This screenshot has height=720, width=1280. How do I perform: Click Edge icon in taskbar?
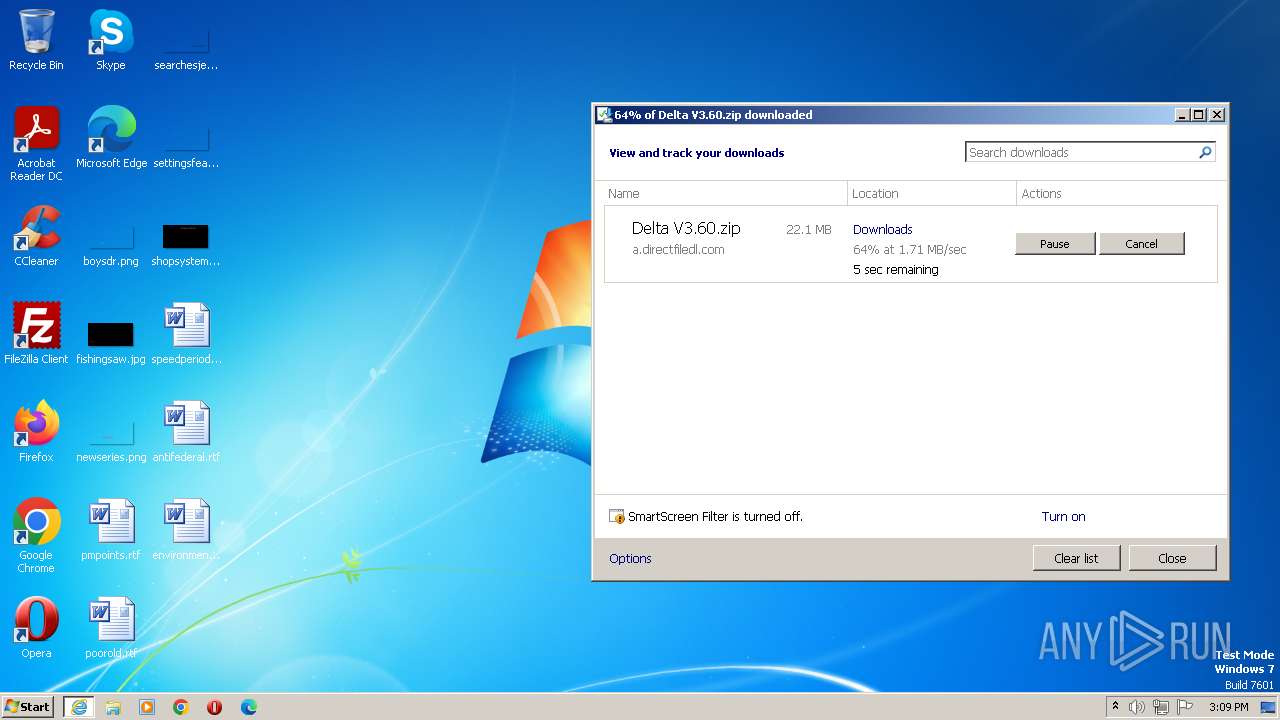249,707
